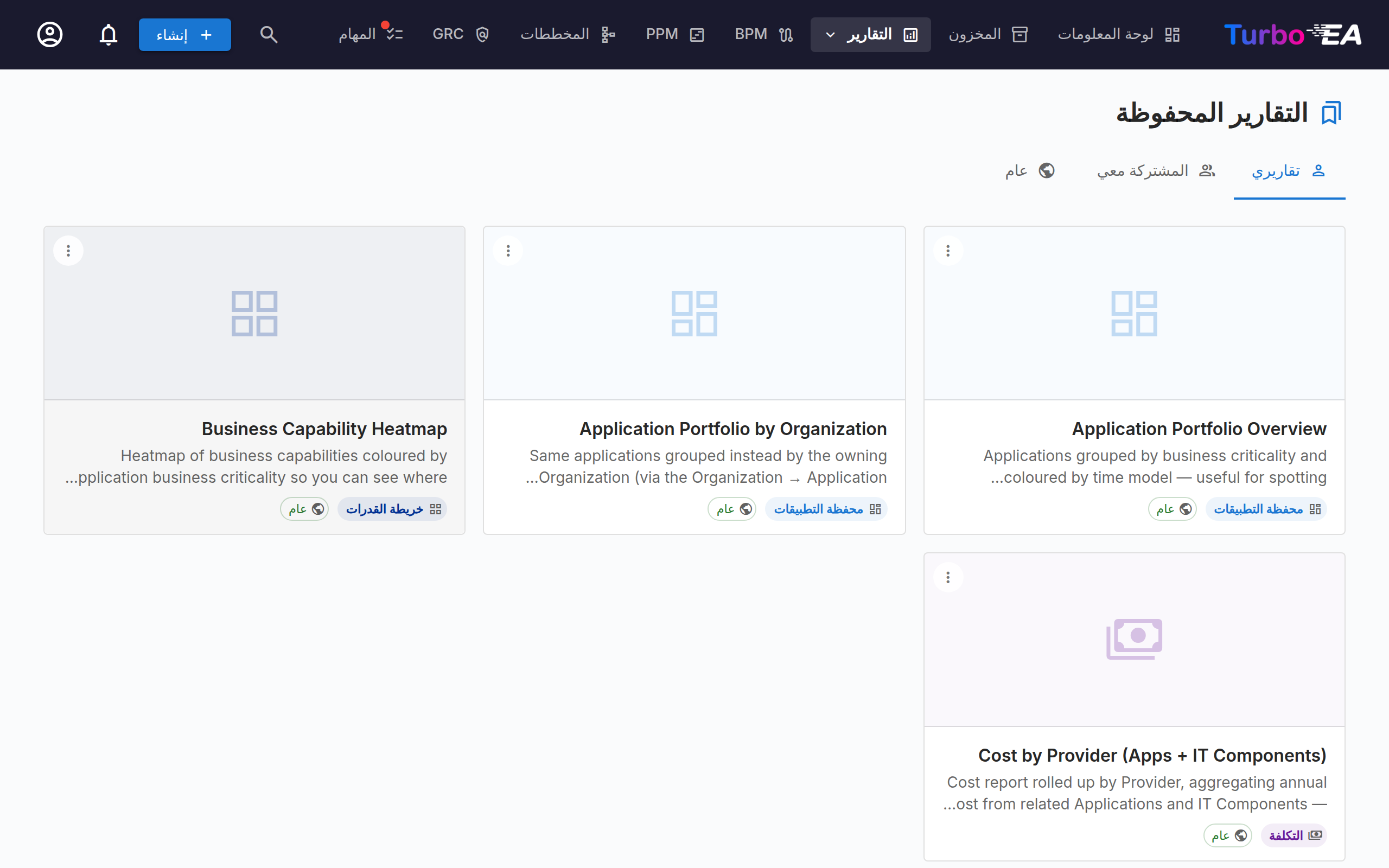Image resolution: width=1389 pixels, height=868 pixels.
Task: Open the BPM navigation item
Action: click(764, 34)
